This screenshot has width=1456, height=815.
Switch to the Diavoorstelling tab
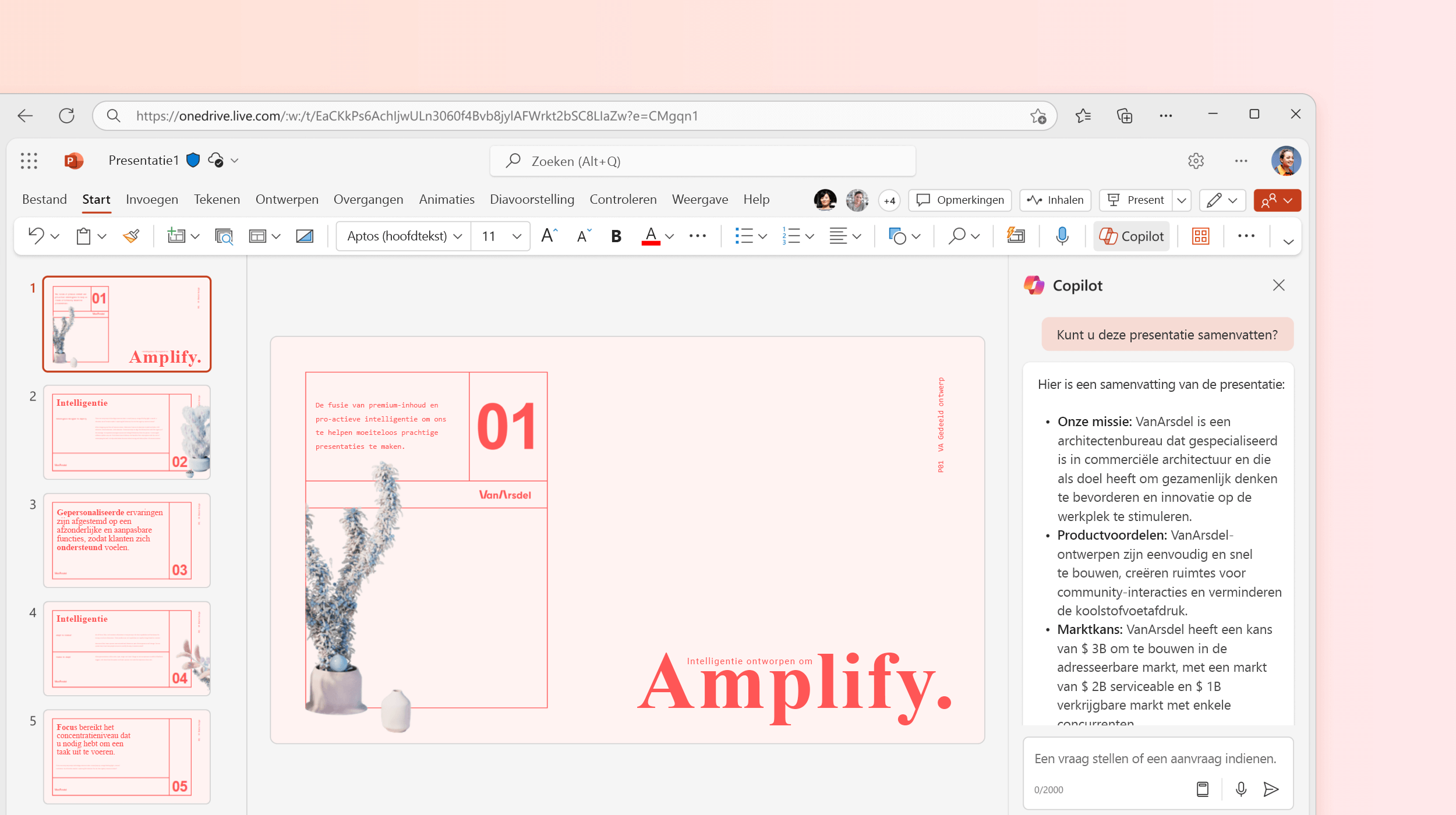pyautogui.click(x=532, y=200)
